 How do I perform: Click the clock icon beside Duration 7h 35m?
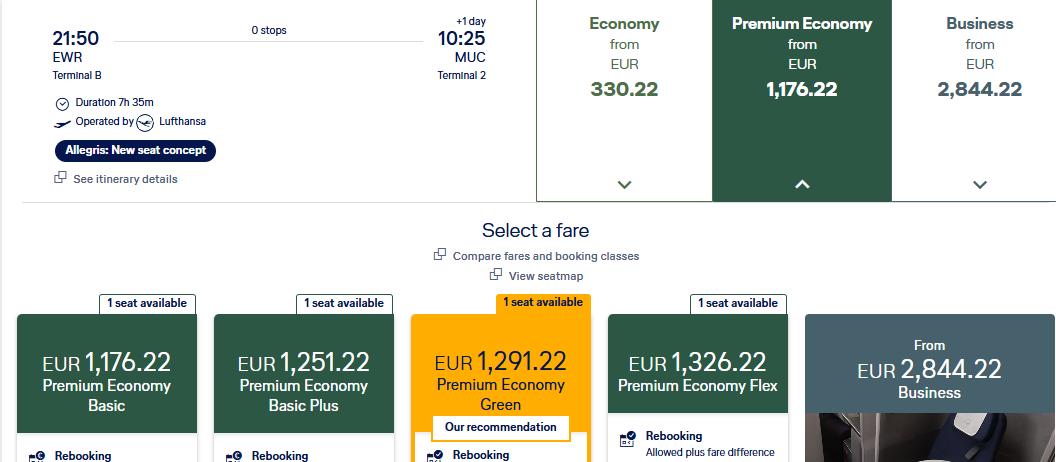tap(62, 104)
